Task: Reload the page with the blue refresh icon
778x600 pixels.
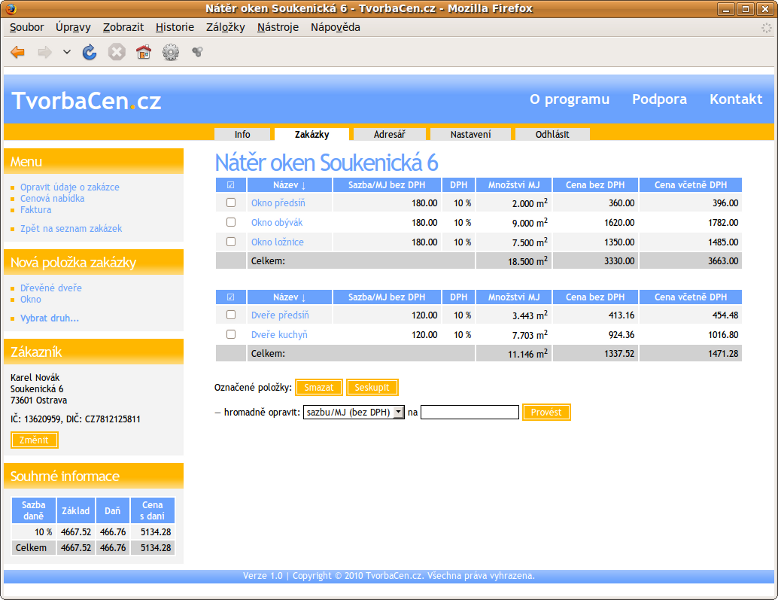Action: pyautogui.click(x=89, y=52)
